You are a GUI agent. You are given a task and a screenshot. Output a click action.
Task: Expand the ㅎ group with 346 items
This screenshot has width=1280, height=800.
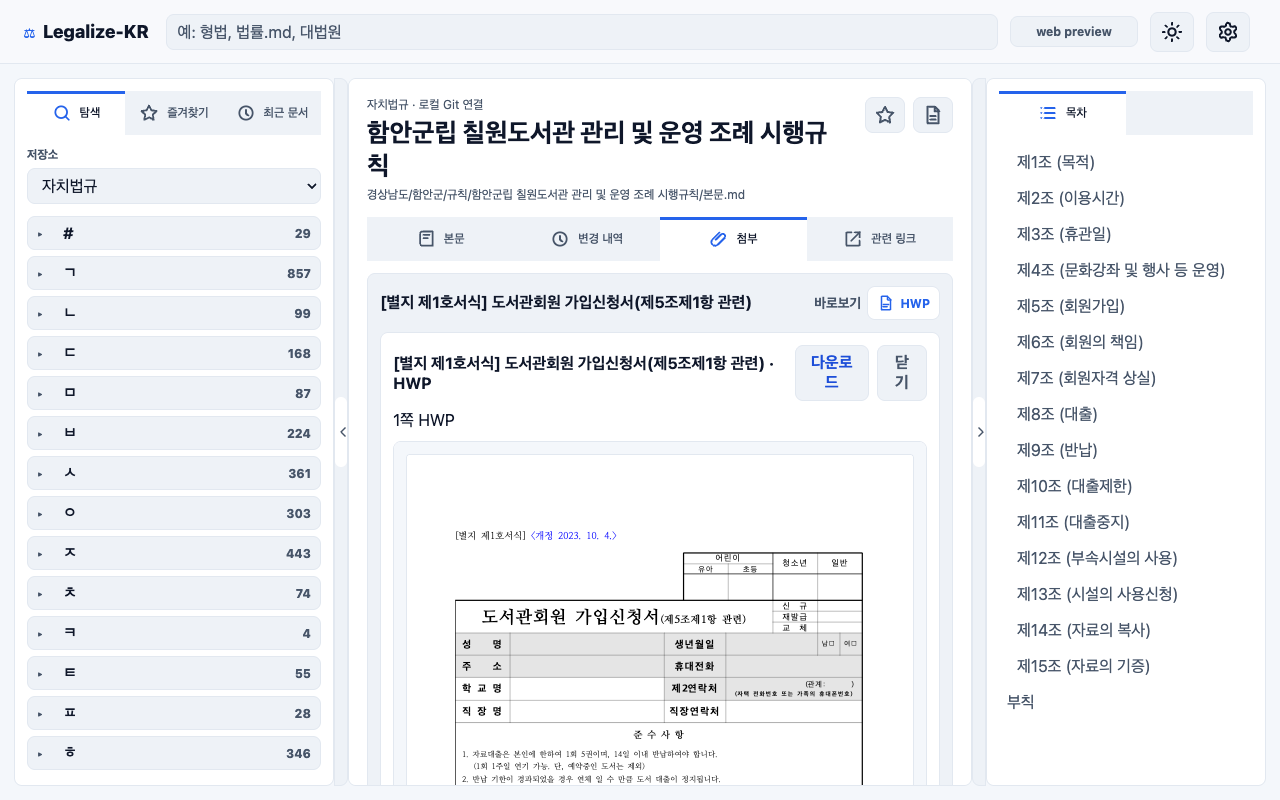[174, 753]
